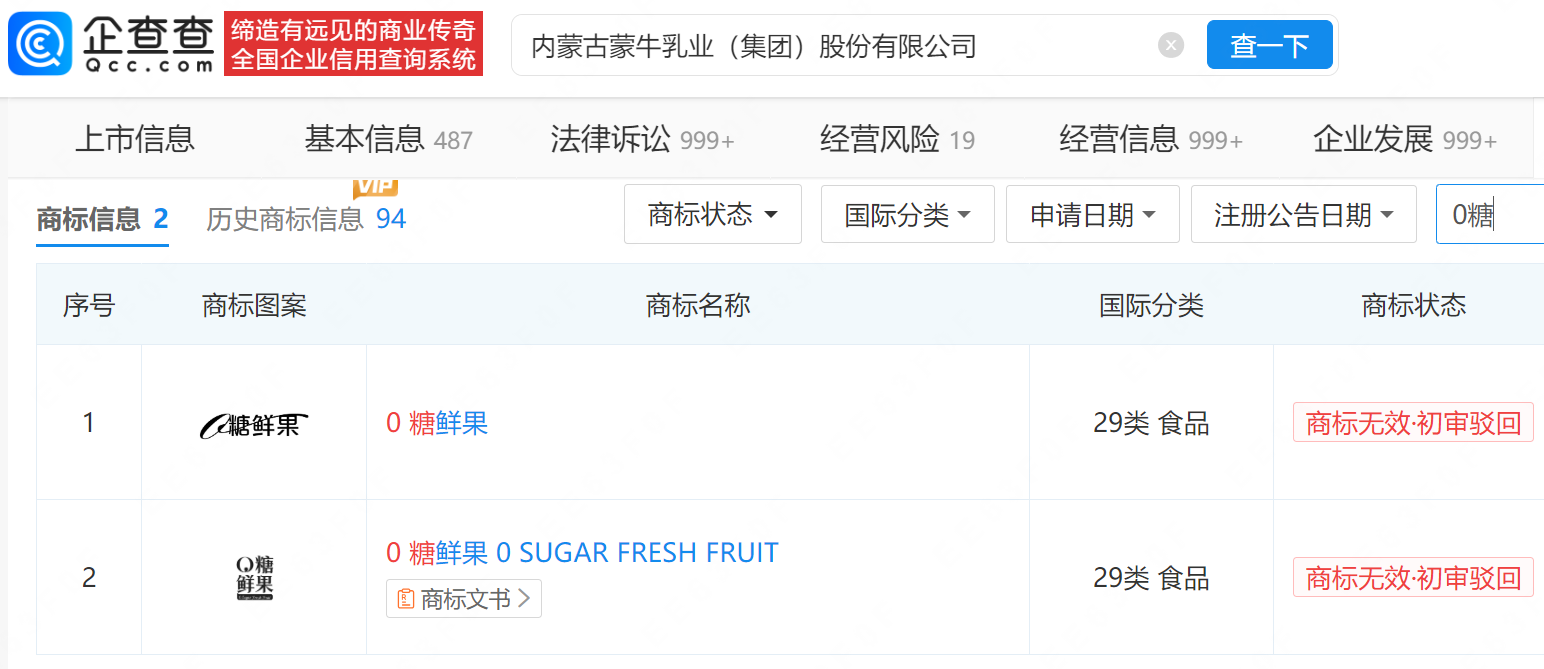The image size is (1544, 669).
Task: Click the 0 糖鲜果 trademark name link
Action: [437, 423]
